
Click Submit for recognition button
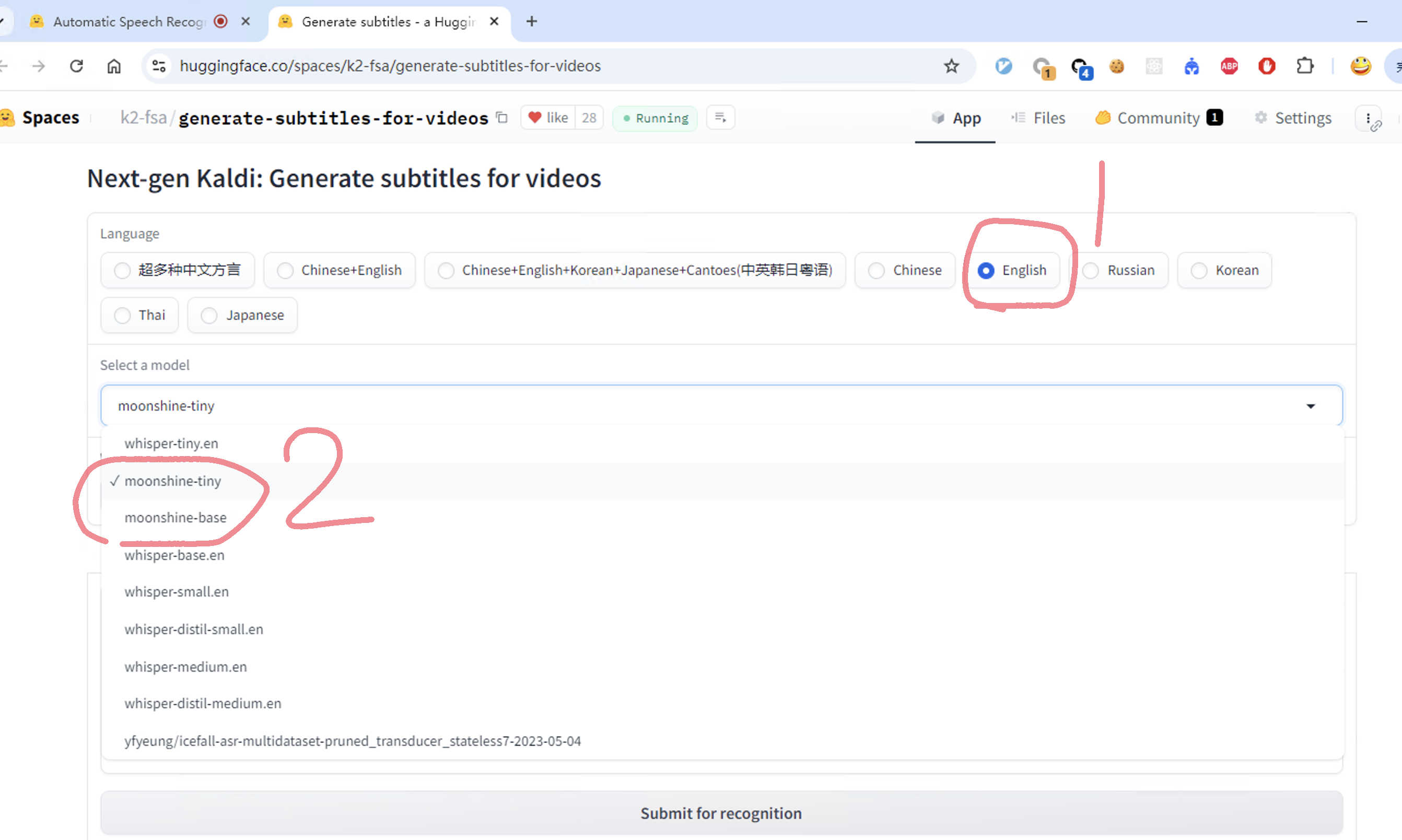click(x=721, y=813)
